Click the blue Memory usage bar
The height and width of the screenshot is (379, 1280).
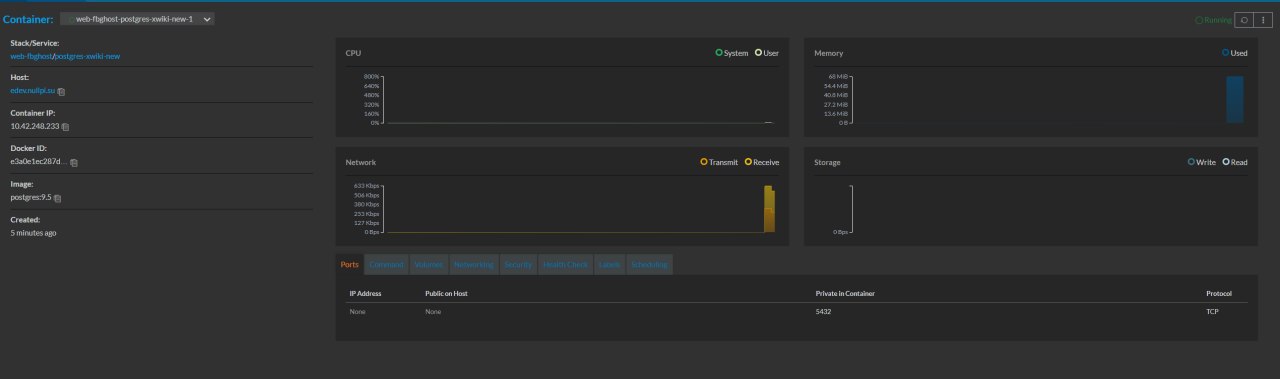1235,100
